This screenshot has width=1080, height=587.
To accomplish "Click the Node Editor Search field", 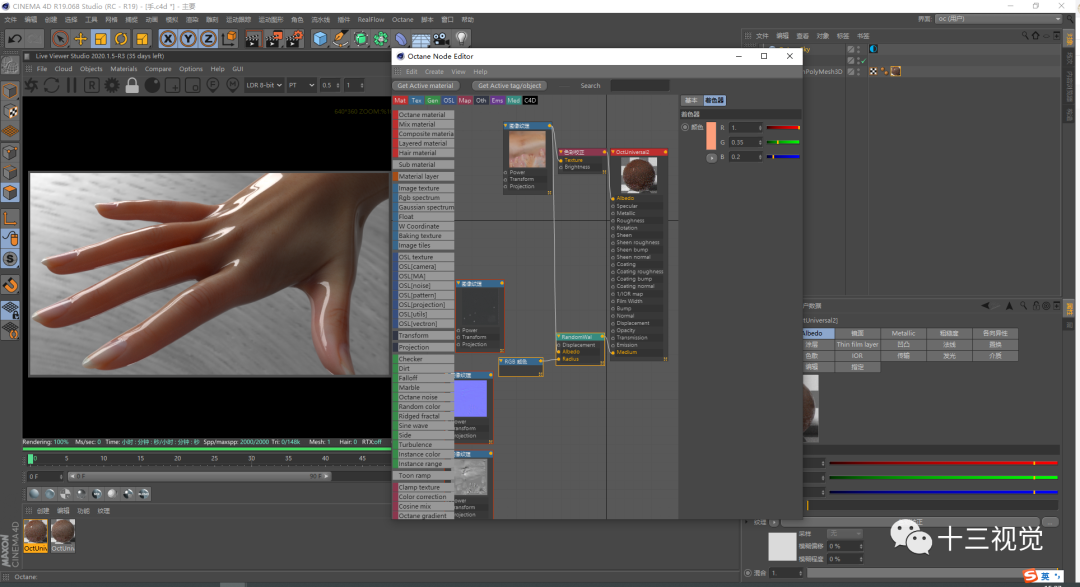I will click(640, 85).
